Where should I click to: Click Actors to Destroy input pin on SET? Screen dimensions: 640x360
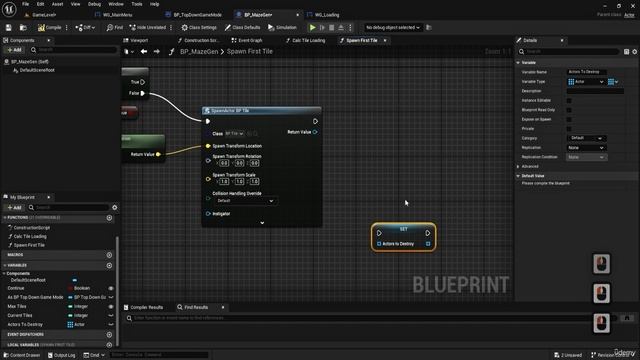click(379, 244)
